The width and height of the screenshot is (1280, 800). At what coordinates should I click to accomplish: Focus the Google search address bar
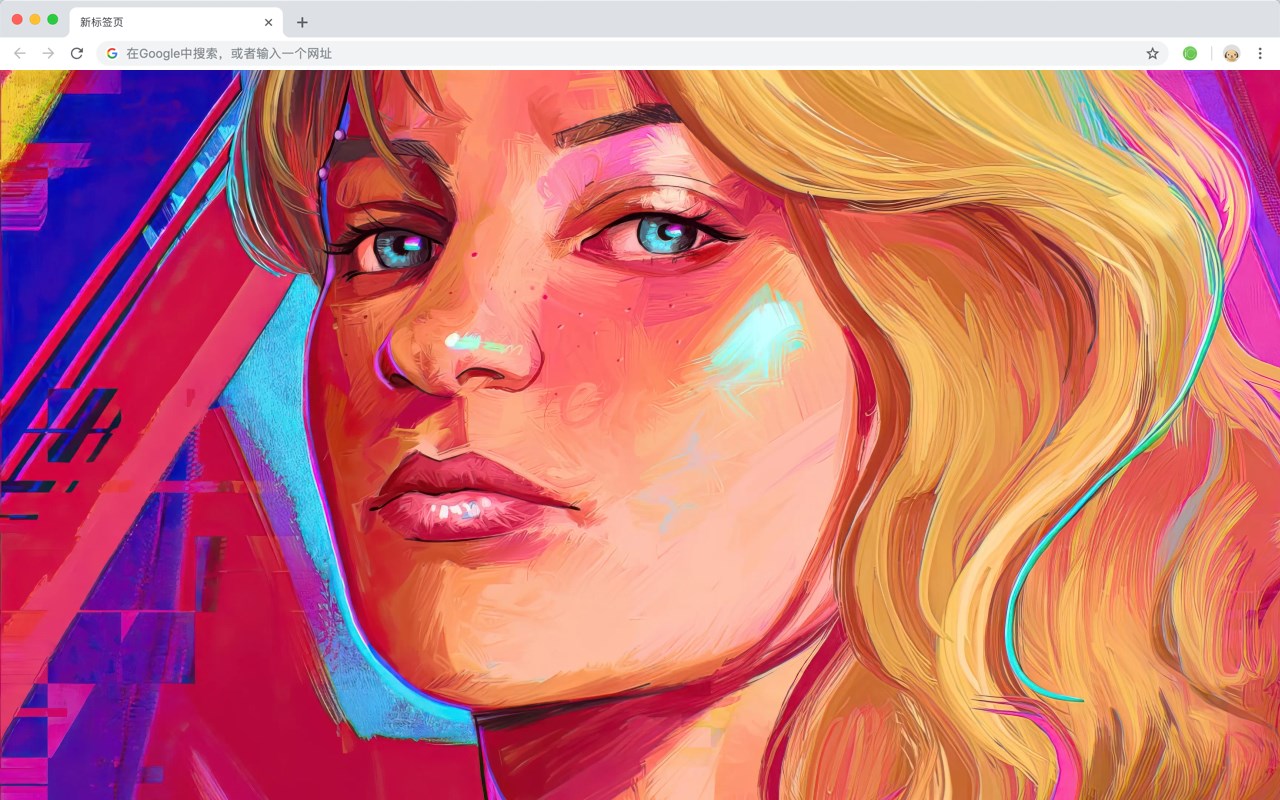632,53
